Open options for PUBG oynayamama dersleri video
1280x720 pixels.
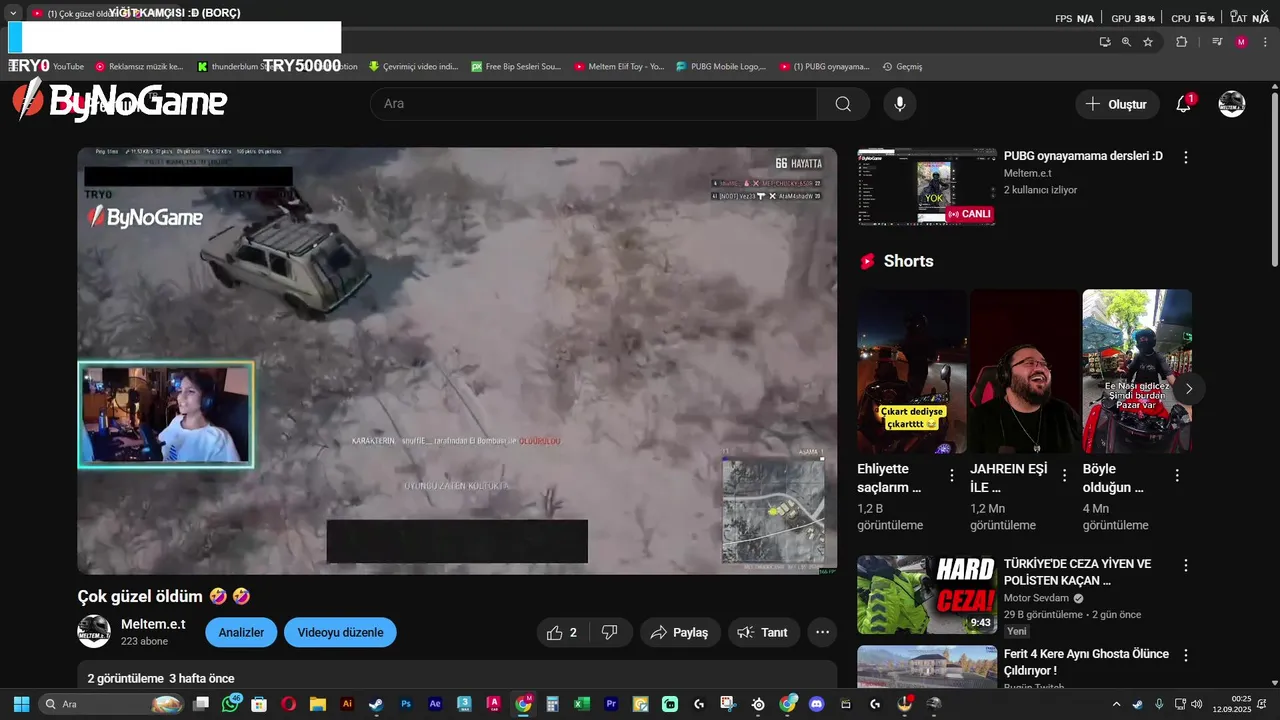point(1186,158)
